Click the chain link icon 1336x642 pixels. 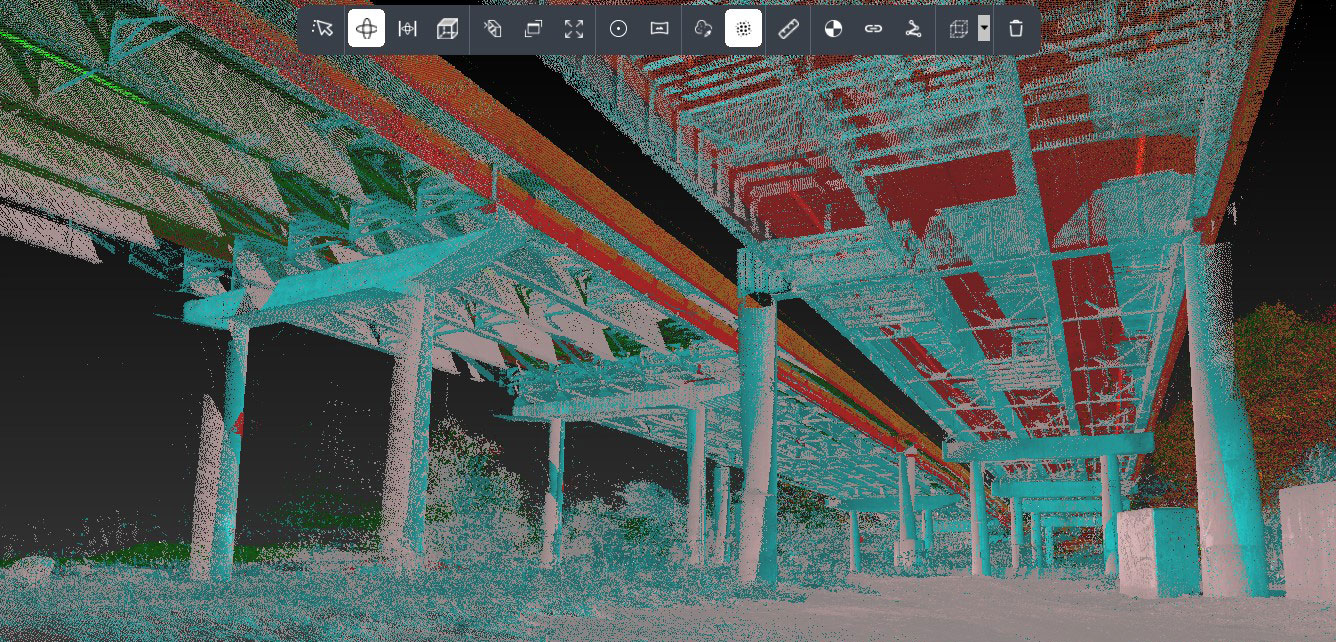tap(873, 28)
